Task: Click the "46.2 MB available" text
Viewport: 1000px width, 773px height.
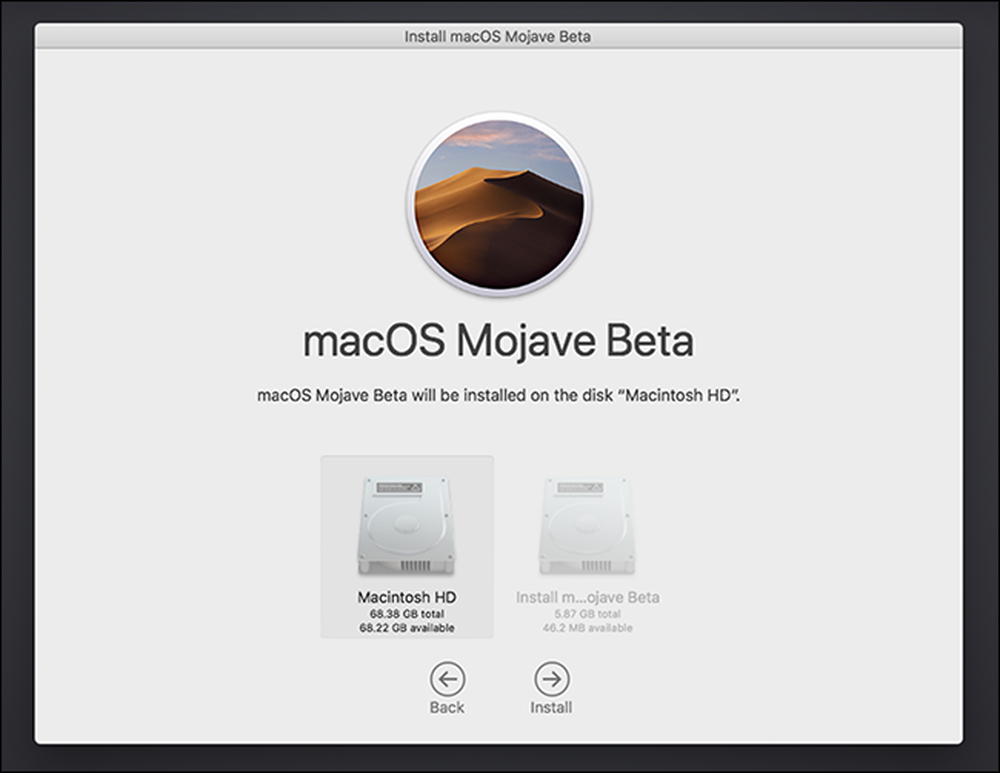Action: click(x=587, y=628)
